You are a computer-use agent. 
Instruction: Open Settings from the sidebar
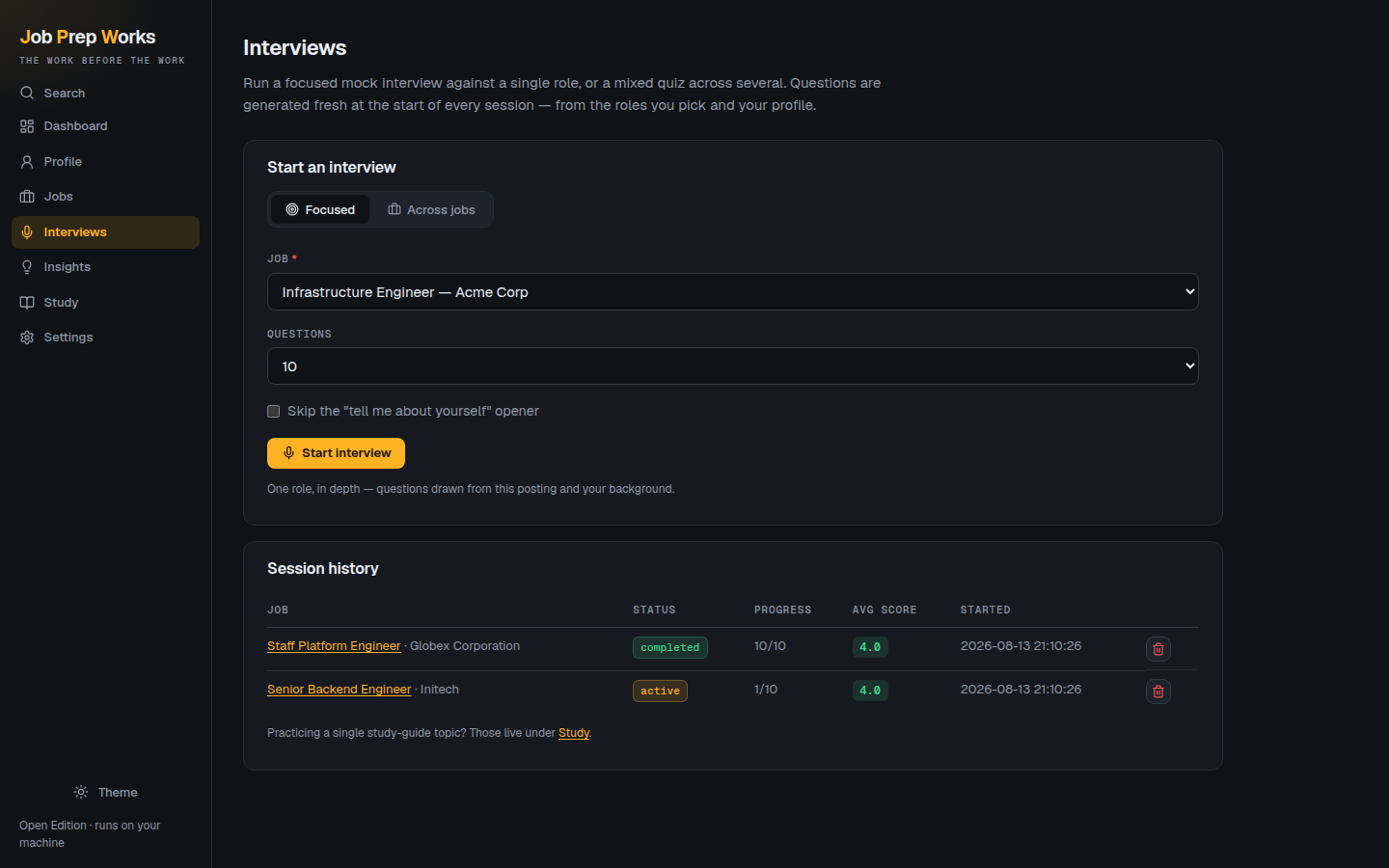coord(105,338)
